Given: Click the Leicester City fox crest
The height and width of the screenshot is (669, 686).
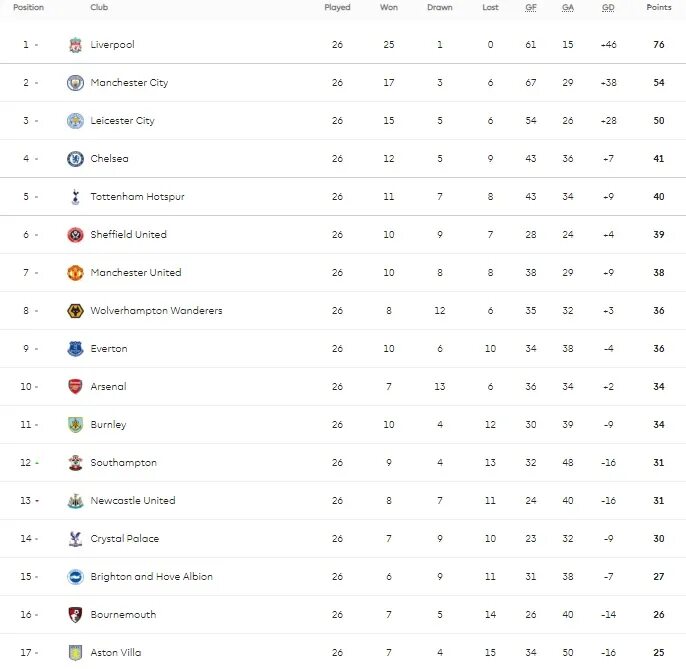Looking at the screenshot, I should (x=75, y=121).
